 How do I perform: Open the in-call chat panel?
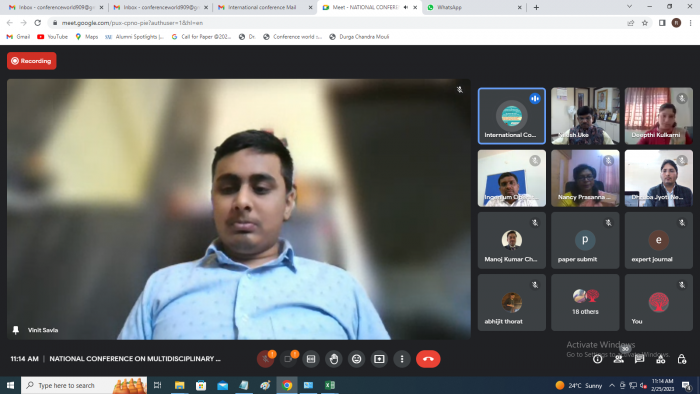pyautogui.click(x=639, y=359)
